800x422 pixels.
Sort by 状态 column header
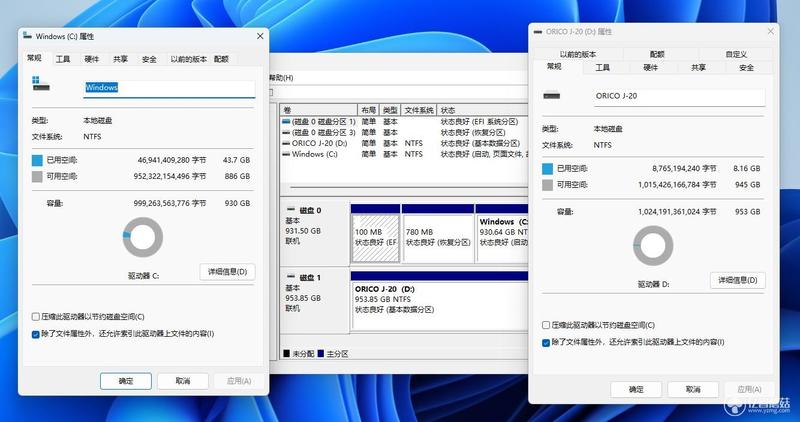(483, 110)
